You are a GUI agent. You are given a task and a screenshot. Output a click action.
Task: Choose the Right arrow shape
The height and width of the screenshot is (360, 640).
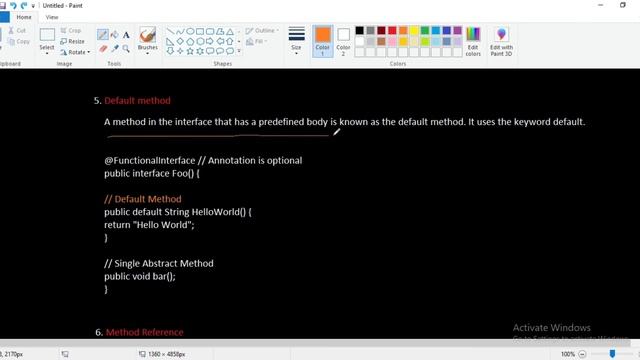210,41
